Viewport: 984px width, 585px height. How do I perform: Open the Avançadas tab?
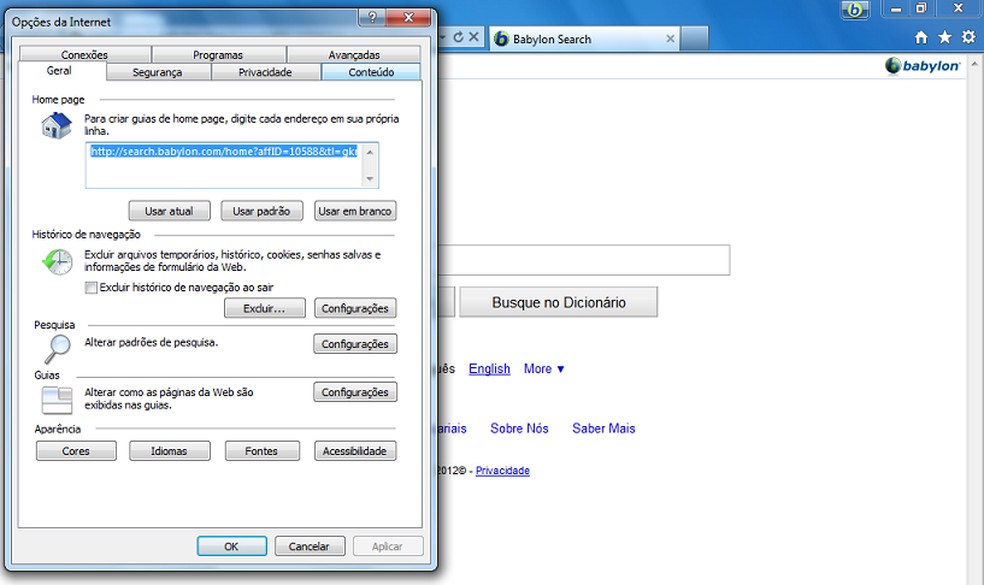point(354,55)
